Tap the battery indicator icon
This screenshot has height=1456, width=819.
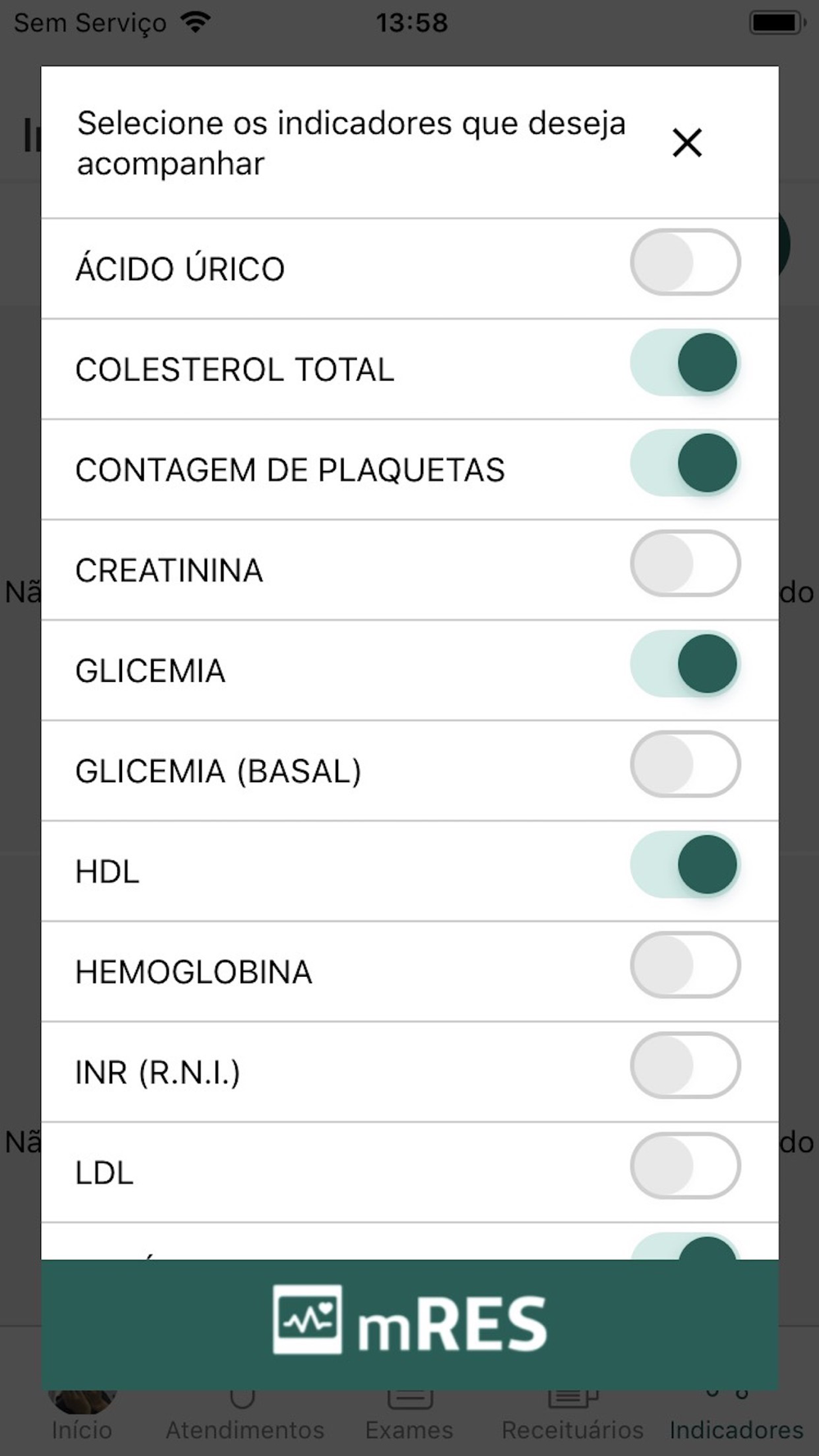774,22
